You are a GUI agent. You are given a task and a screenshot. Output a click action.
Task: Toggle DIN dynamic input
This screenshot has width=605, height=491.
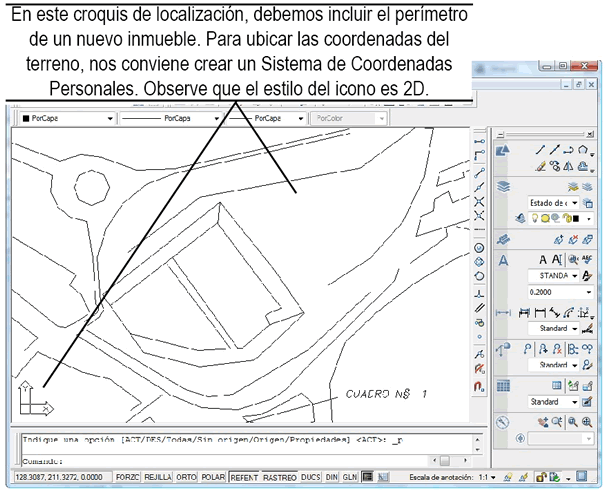coord(331,477)
